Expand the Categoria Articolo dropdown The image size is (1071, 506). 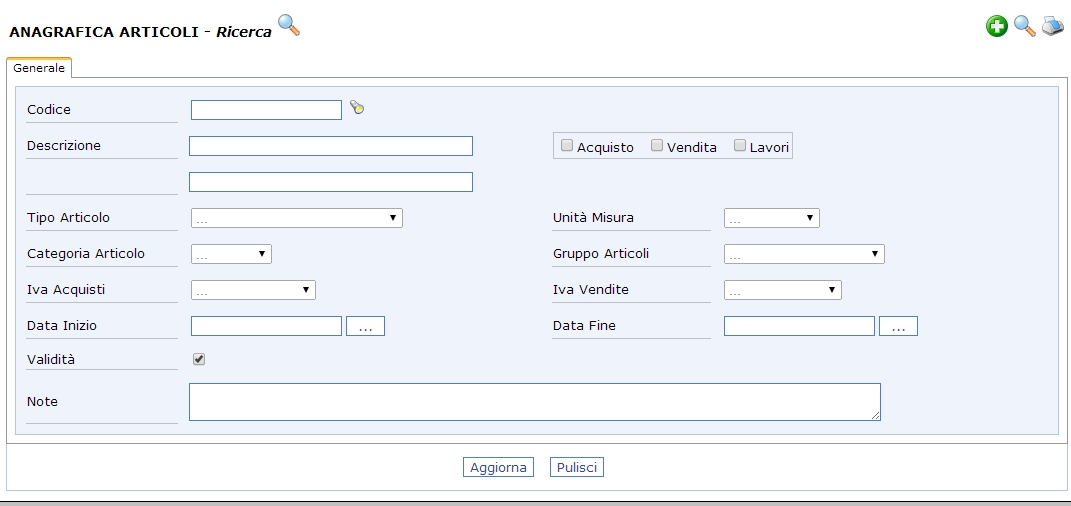[x=231, y=254]
